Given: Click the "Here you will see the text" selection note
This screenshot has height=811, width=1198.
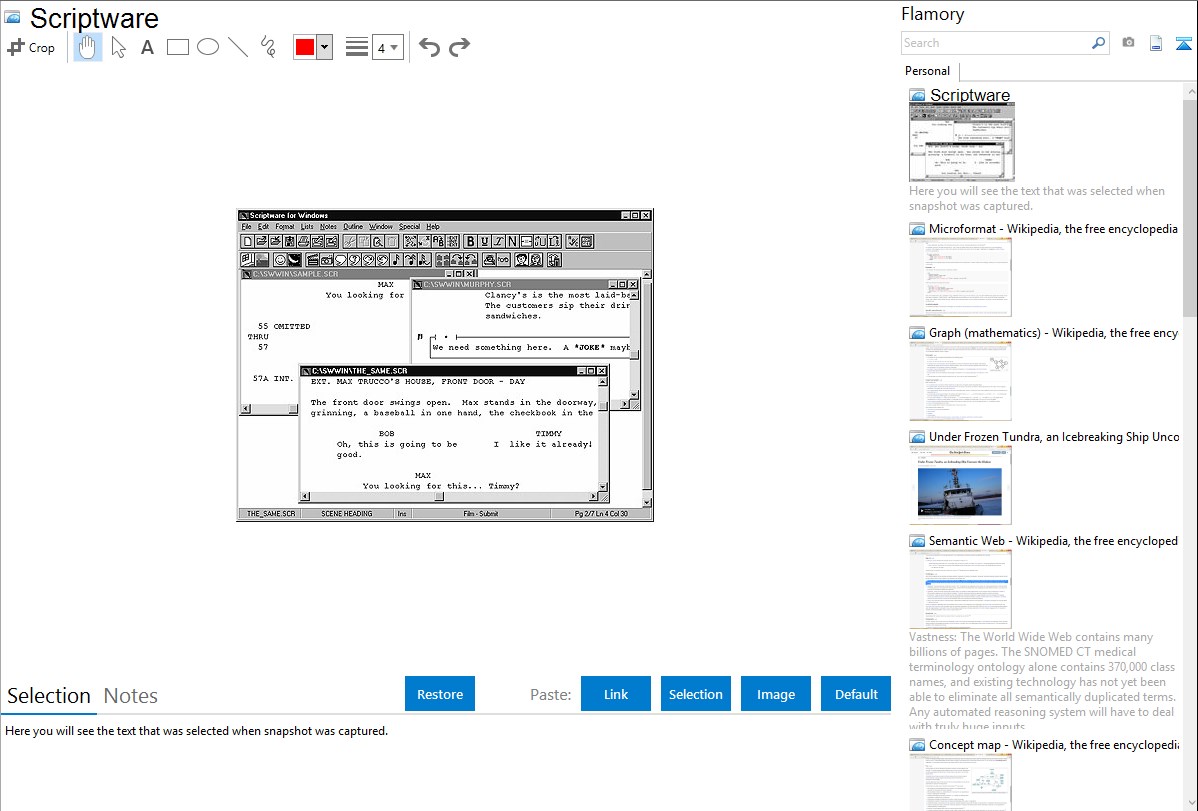Looking at the screenshot, I should coord(196,731).
